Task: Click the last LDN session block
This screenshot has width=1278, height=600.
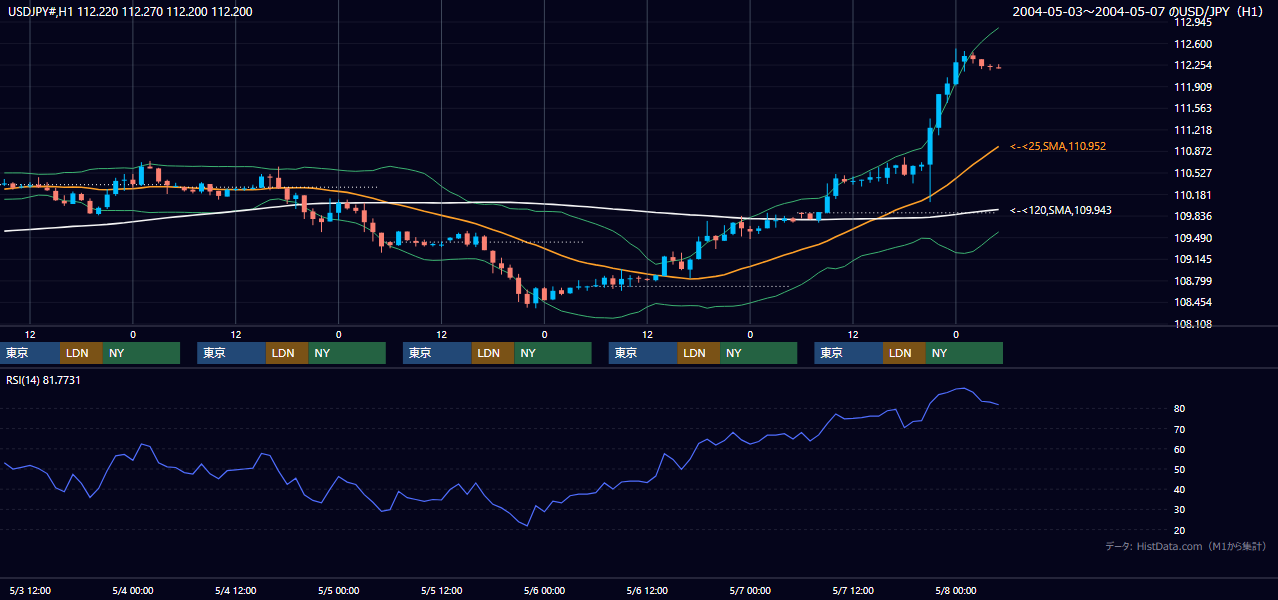Action: point(904,353)
